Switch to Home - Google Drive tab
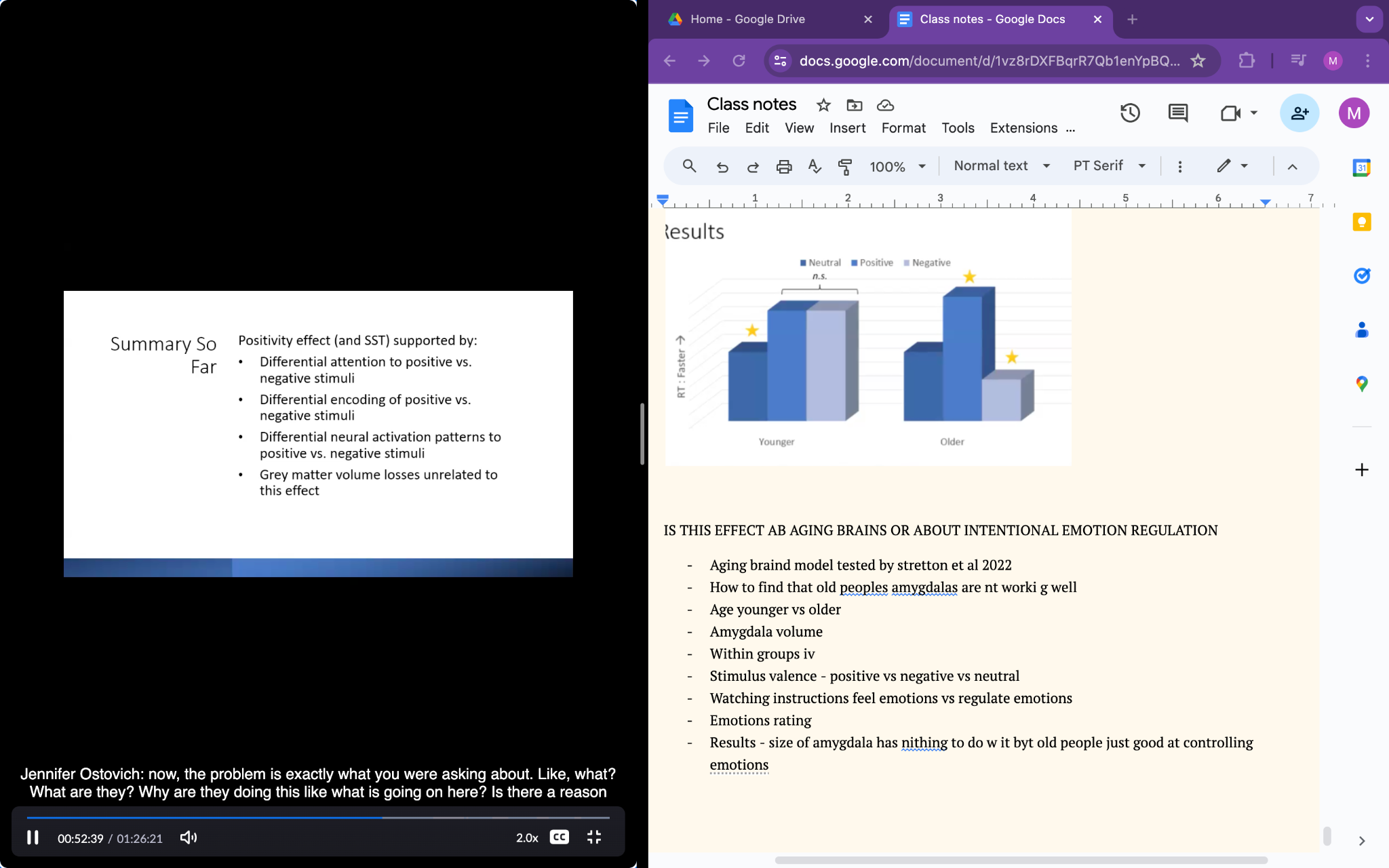This screenshot has width=1389, height=868. coord(747,19)
